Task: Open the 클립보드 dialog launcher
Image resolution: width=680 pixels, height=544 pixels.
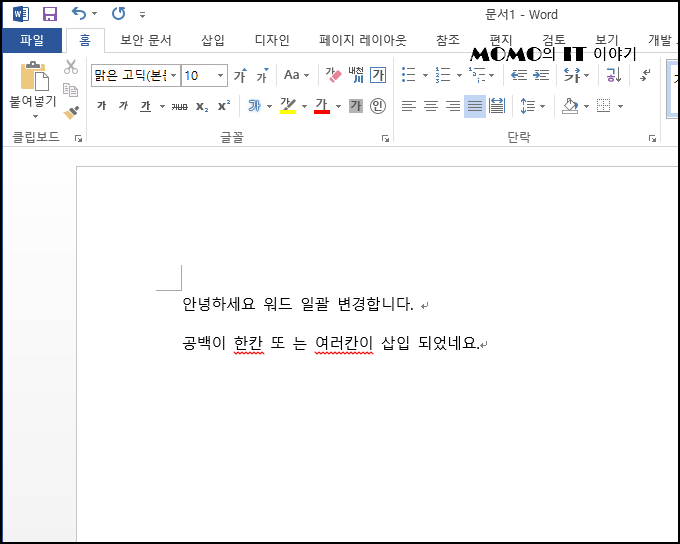Action: (78, 138)
